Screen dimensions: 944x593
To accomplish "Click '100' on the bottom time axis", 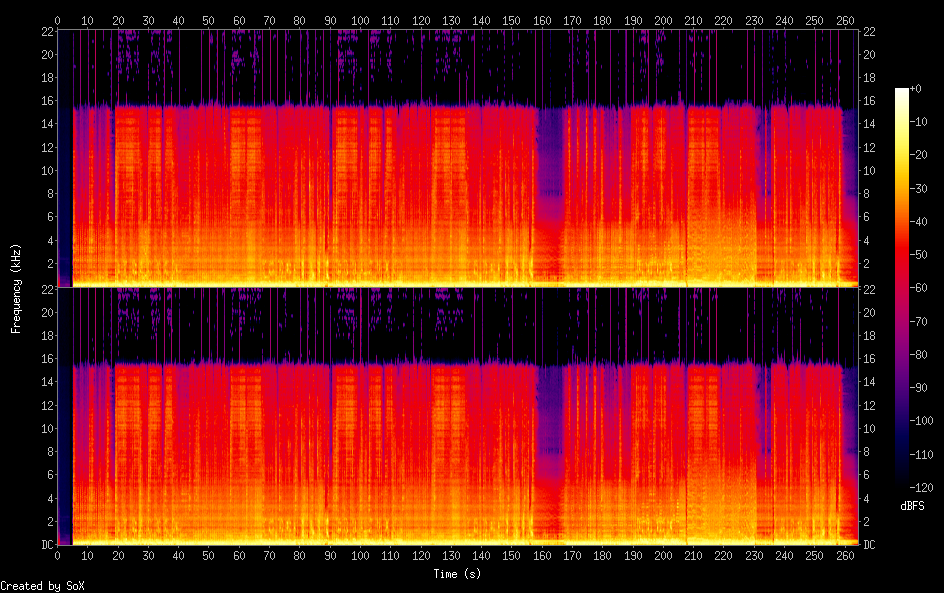I will coord(360,556).
